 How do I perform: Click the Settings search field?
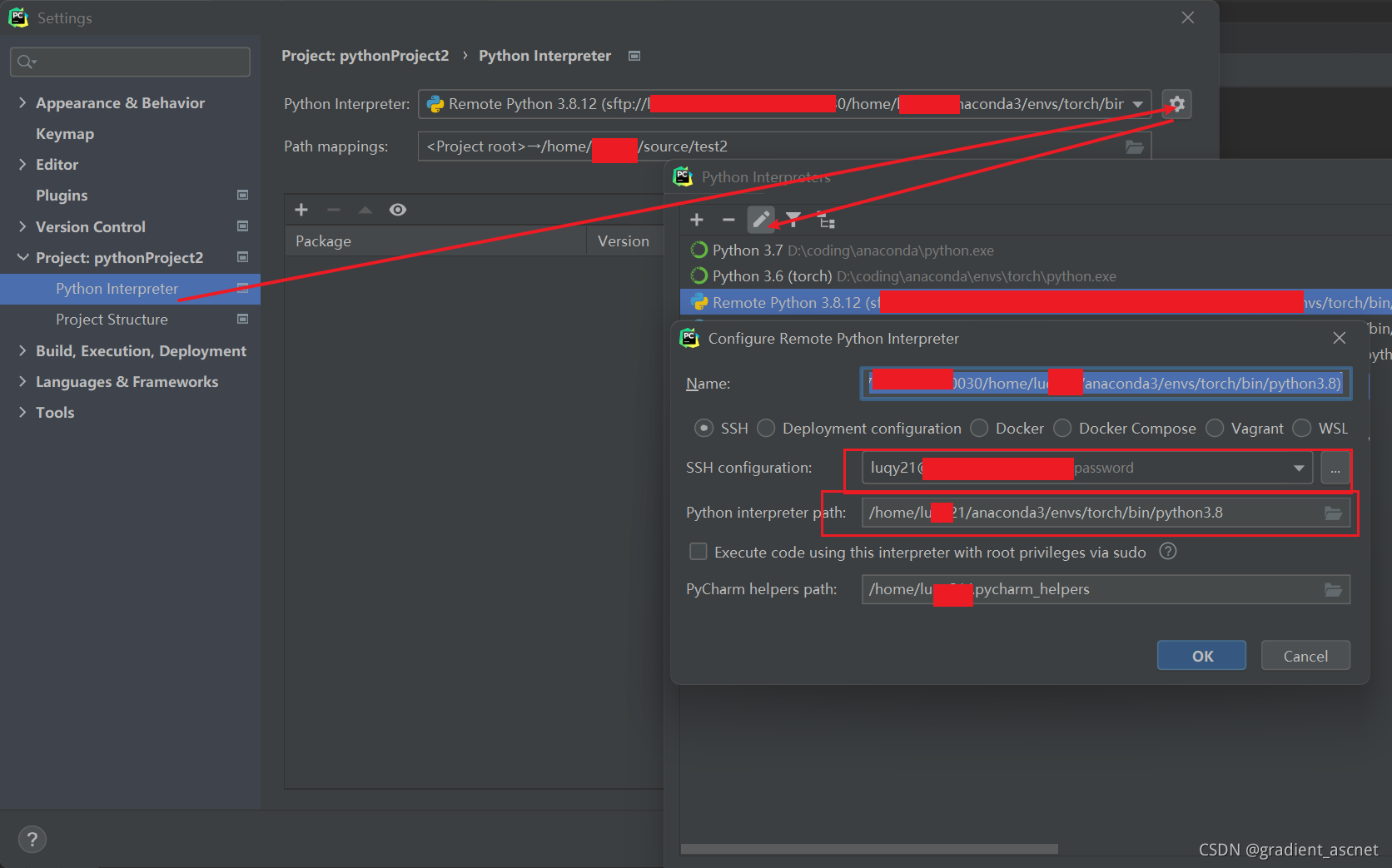tap(130, 62)
